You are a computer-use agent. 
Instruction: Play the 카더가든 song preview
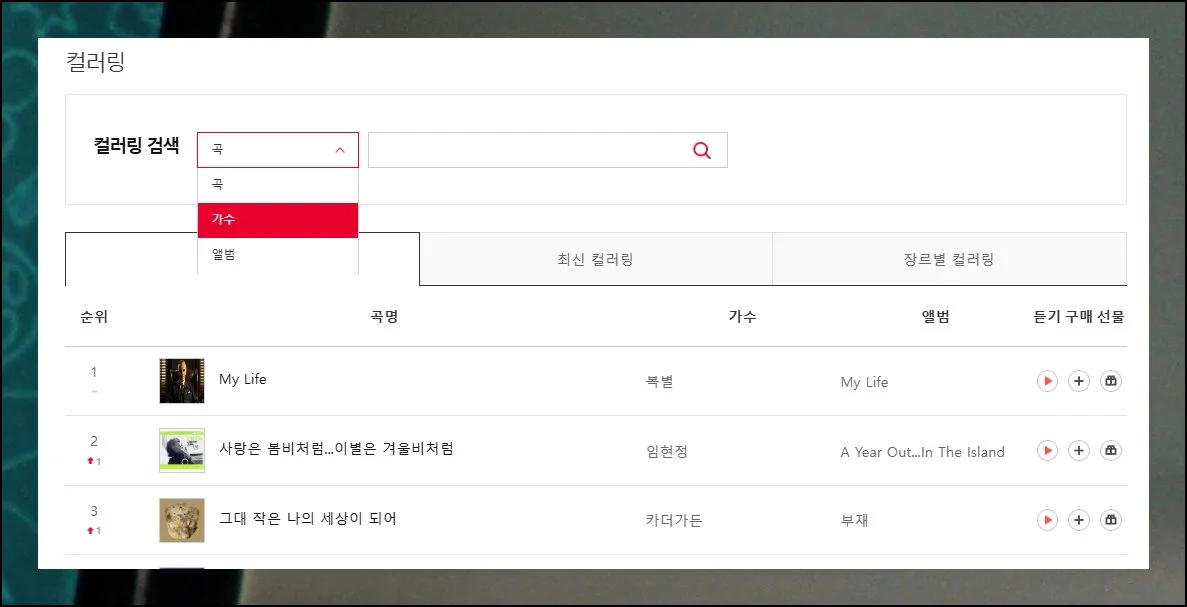coord(1047,520)
